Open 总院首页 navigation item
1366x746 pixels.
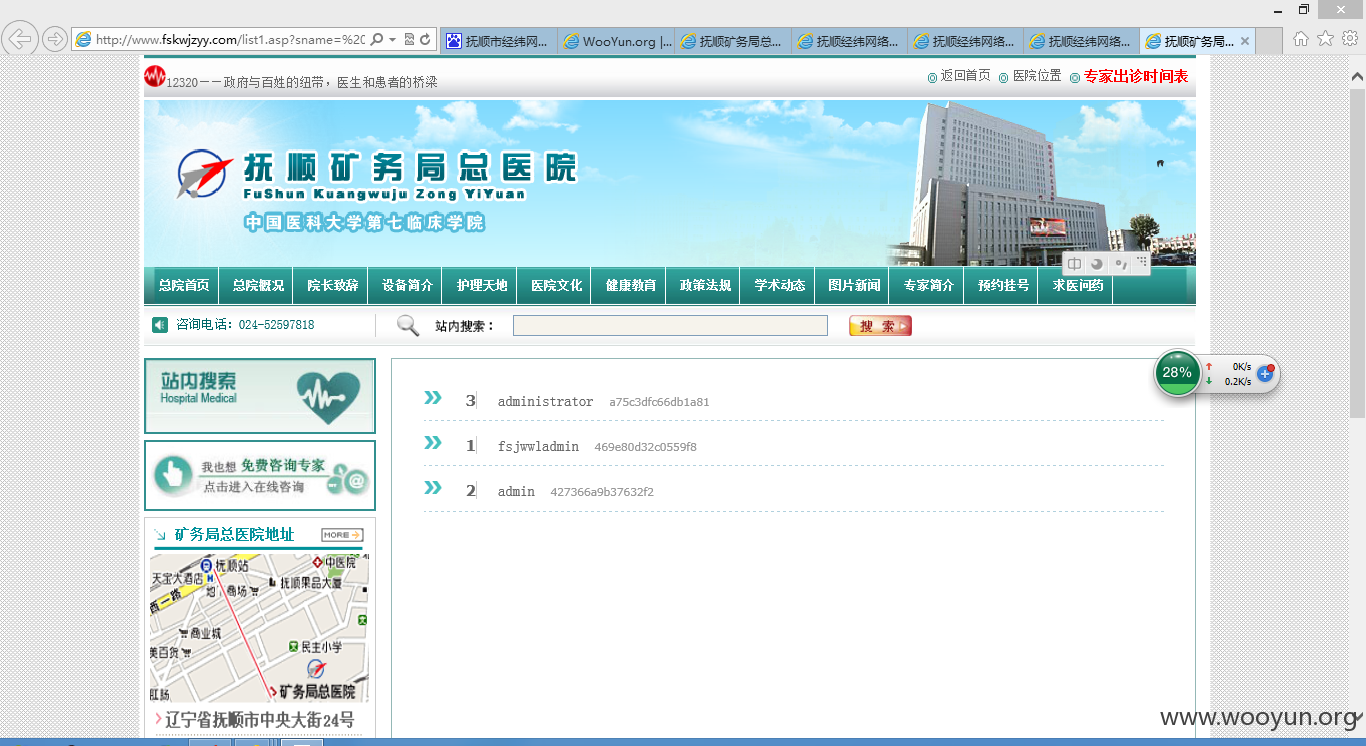click(x=184, y=285)
